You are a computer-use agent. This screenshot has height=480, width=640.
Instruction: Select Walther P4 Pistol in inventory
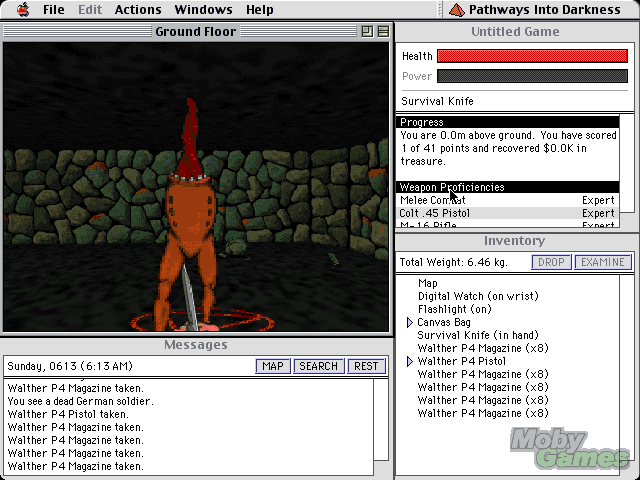[462, 361]
